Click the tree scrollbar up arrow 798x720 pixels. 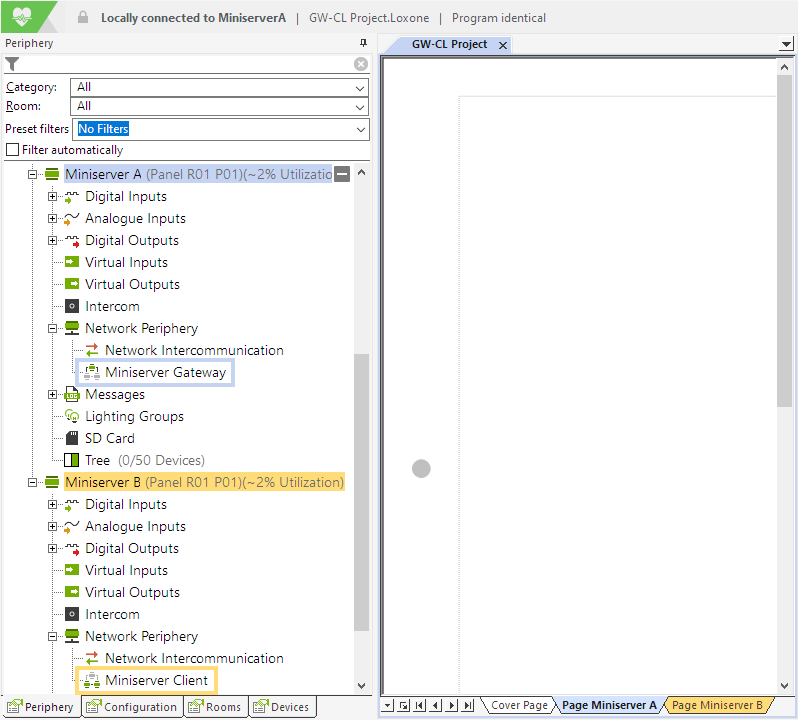361,172
